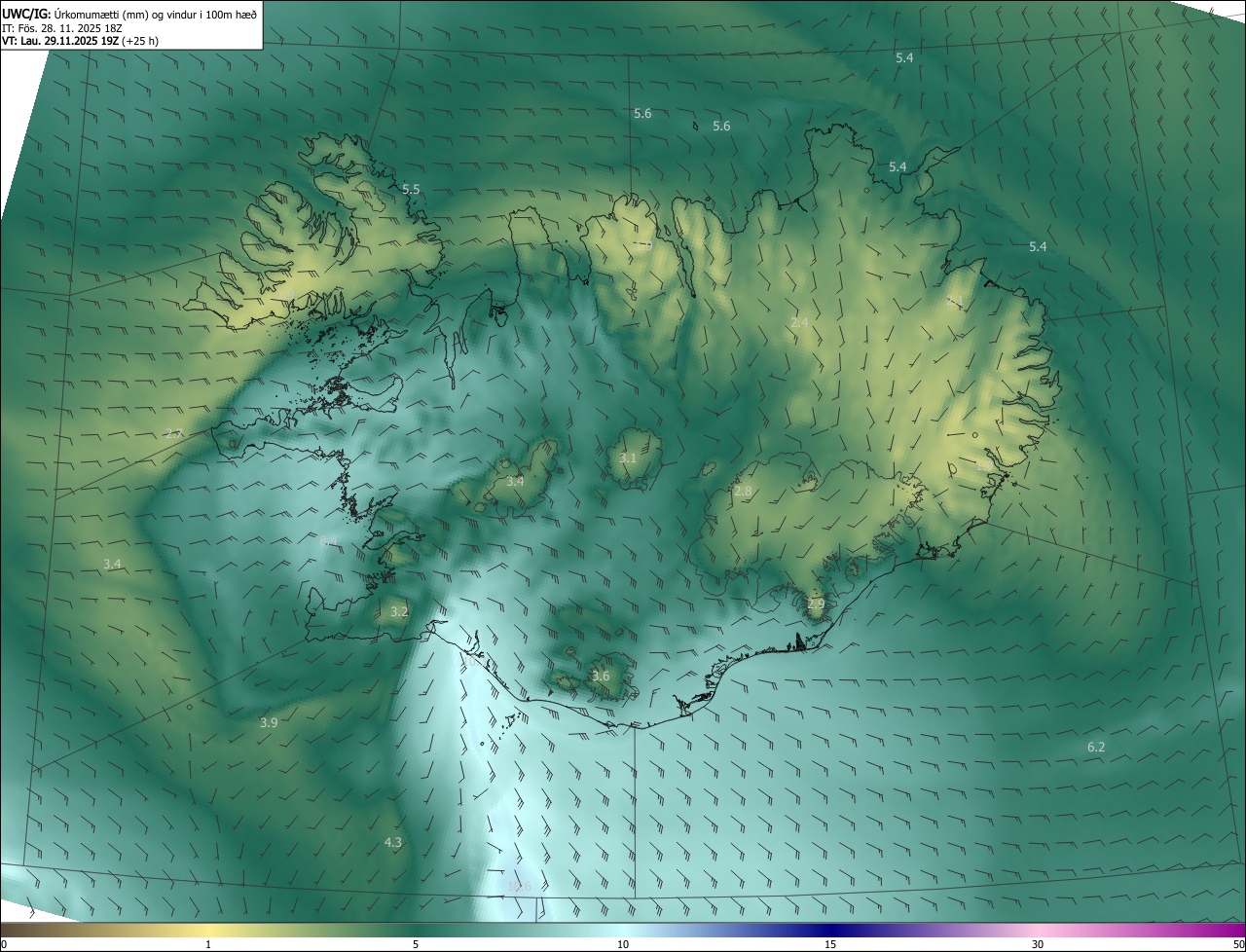
Task: Select the "VT: Lau. 29.11.2025 19Z" valid-time line
Action: (x=80, y=41)
